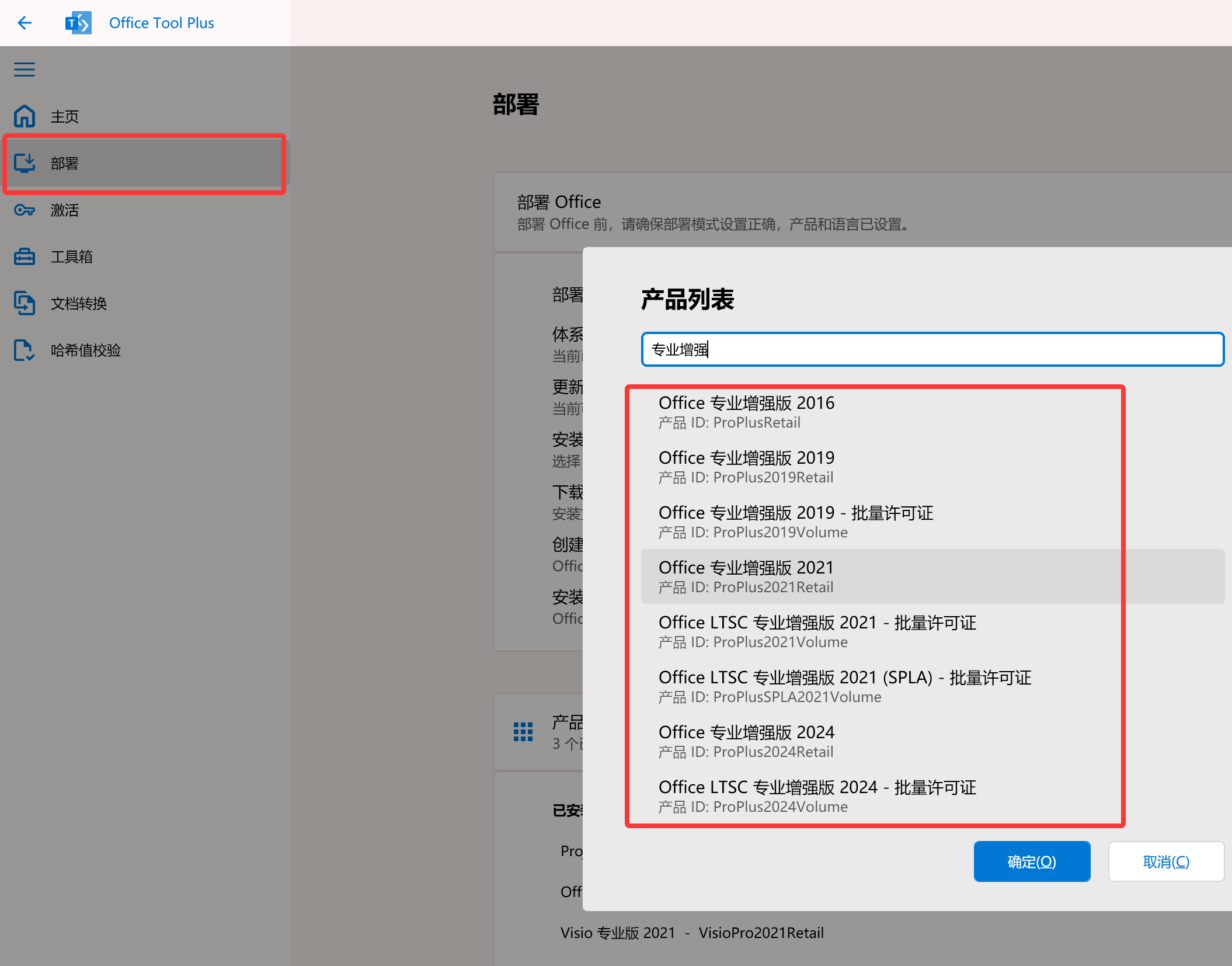Open the 文档转换 navigation item
Image resolution: width=1232 pixels, height=966 pixels.
(145, 303)
